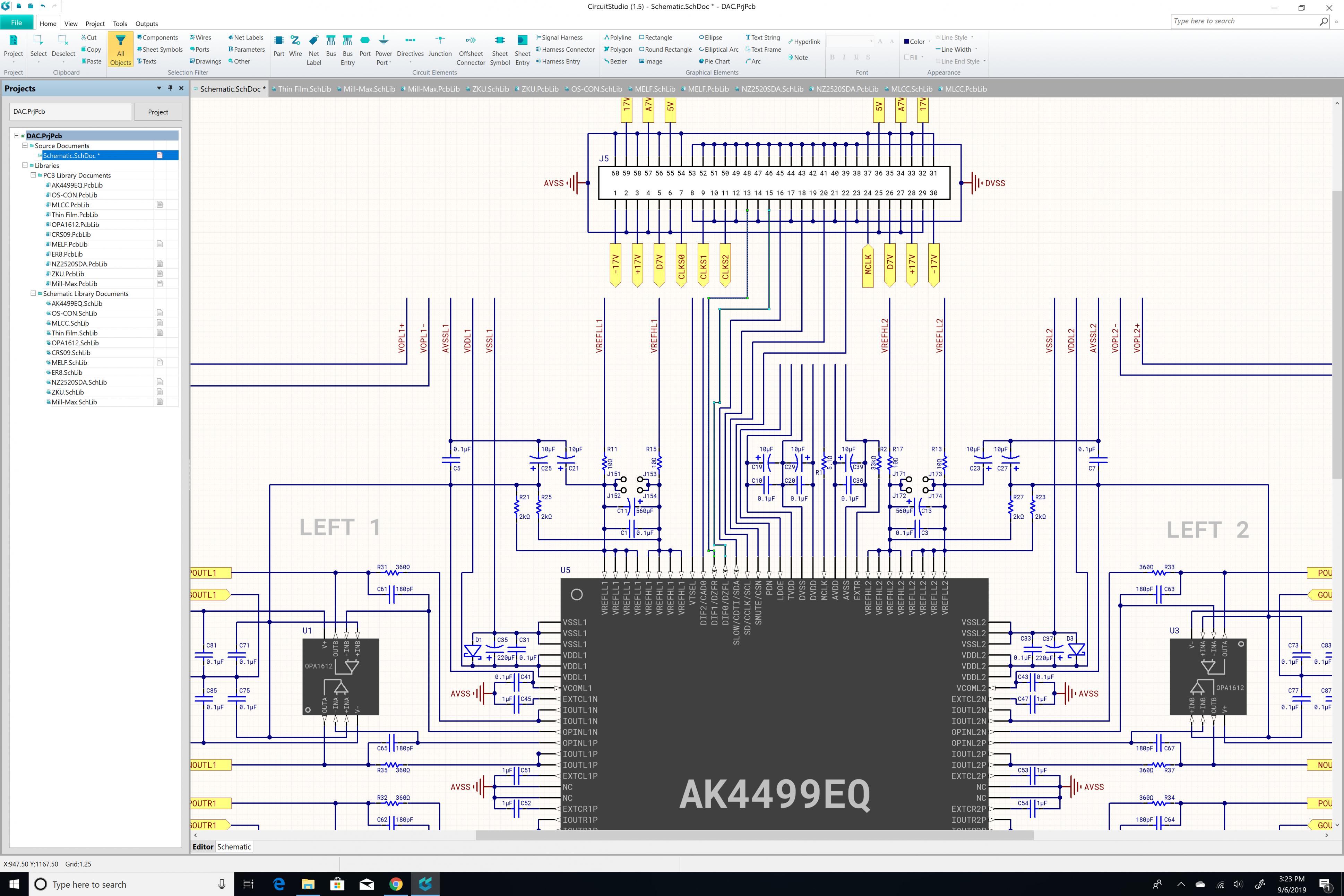Toggle the Wires selection filter
Screen dimensions: 1344x896
pos(200,38)
